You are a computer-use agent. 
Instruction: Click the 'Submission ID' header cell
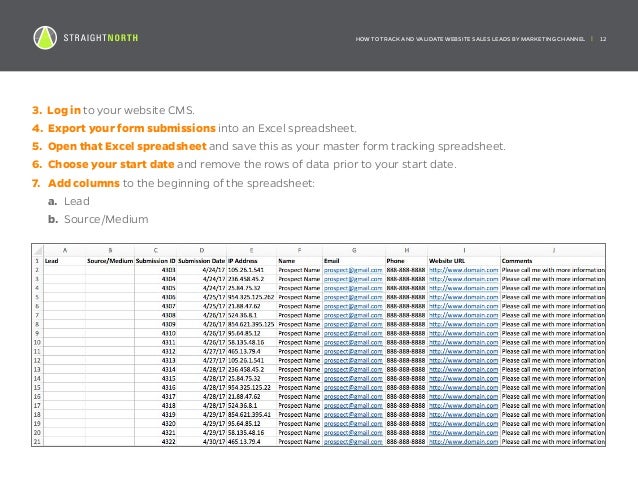click(x=155, y=261)
